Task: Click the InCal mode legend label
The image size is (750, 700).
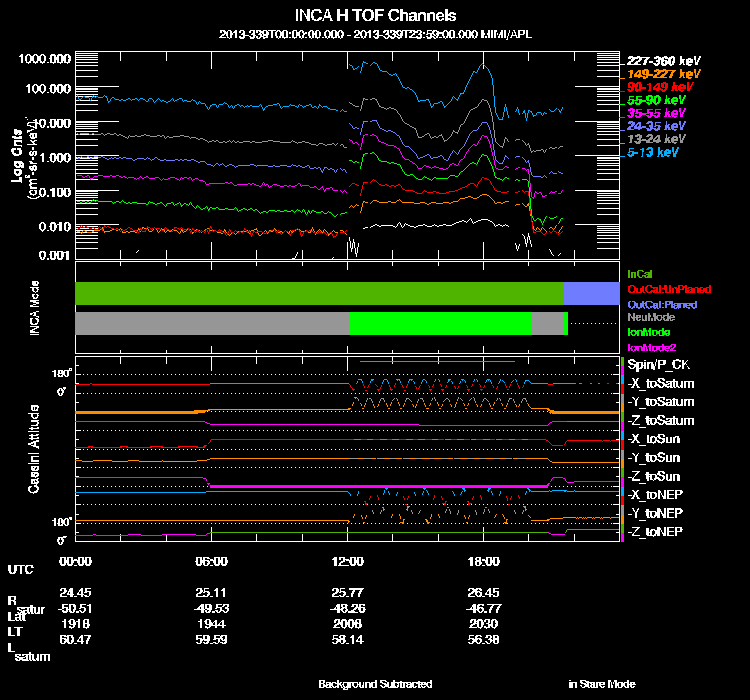Action: pyautogui.click(x=638, y=273)
